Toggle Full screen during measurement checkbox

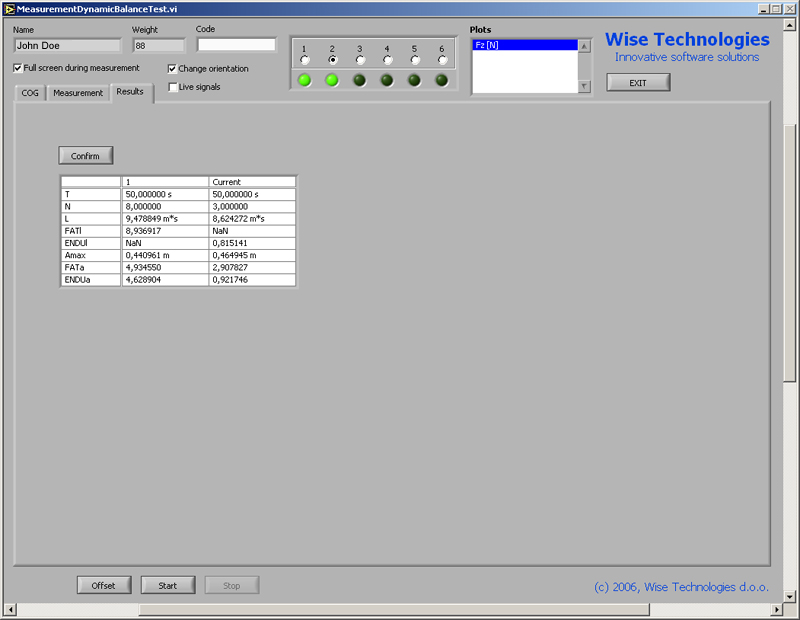coord(18,68)
